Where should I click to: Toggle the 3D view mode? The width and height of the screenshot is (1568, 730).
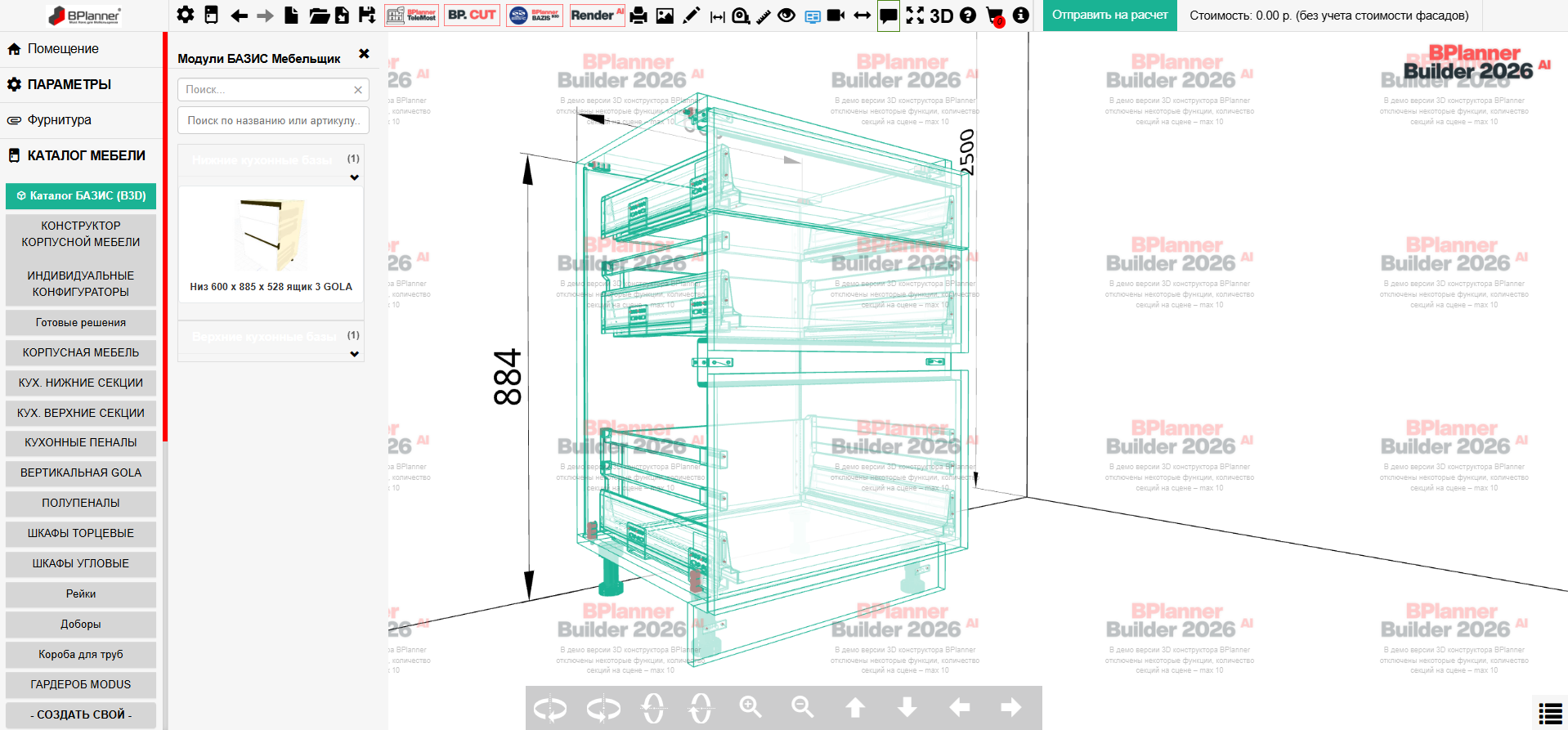pyautogui.click(x=942, y=16)
